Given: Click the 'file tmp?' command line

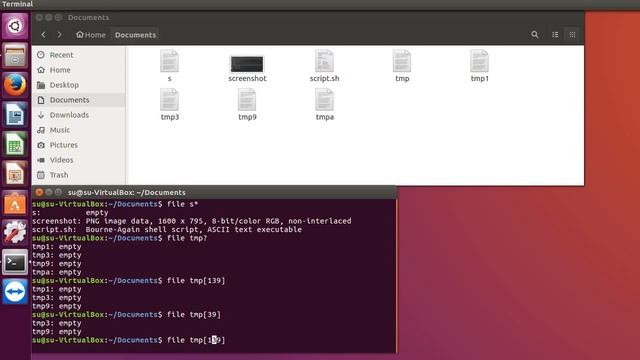Looking at the screenshot, I should 120,238.
